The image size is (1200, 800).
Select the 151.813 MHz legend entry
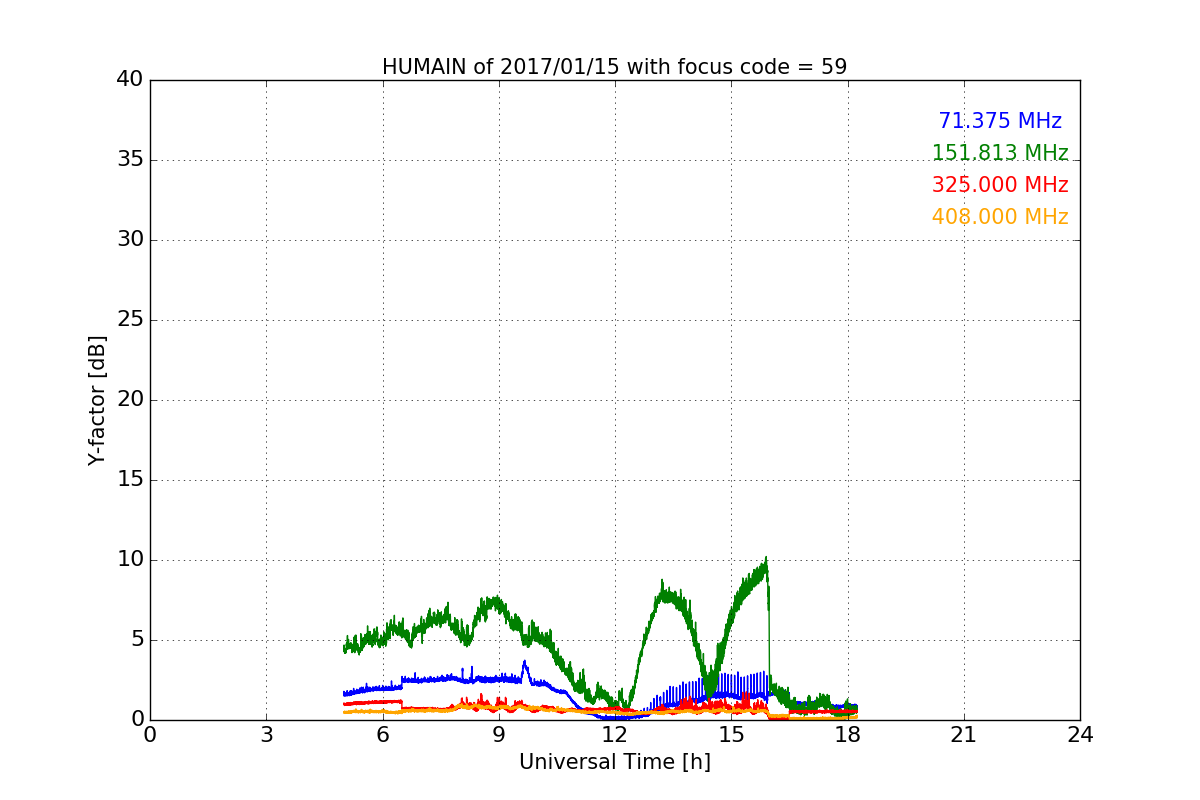[x=1000, y=153]
